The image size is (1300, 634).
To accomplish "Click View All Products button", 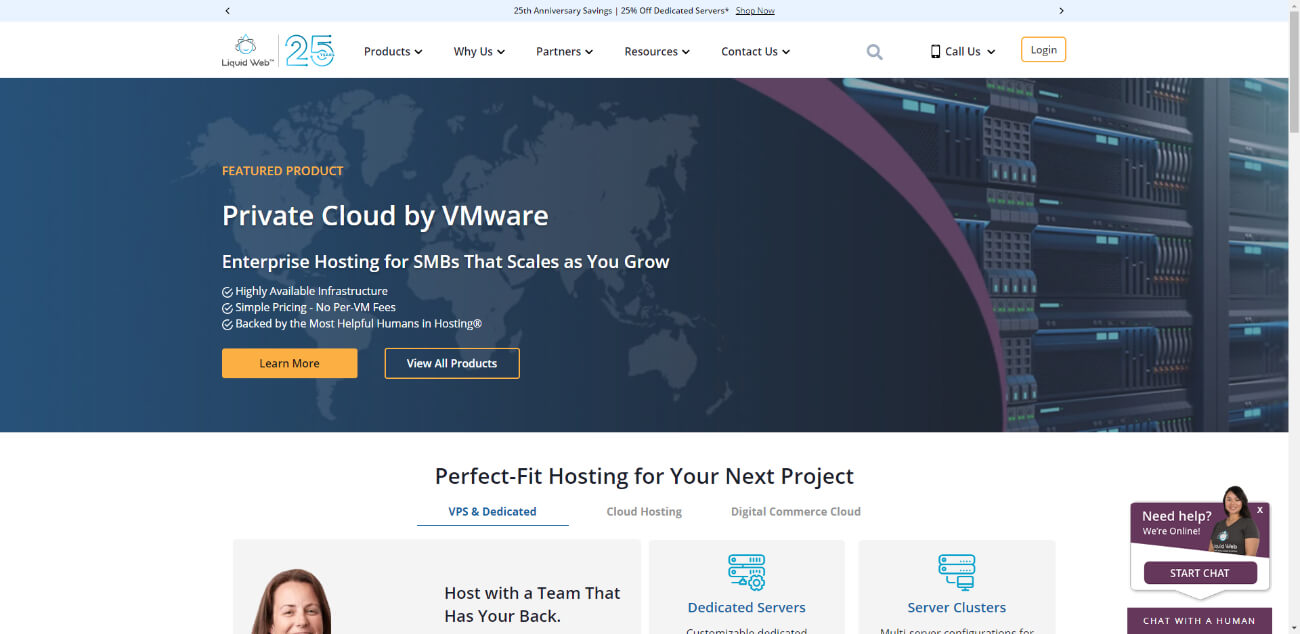I will (452, 363).
